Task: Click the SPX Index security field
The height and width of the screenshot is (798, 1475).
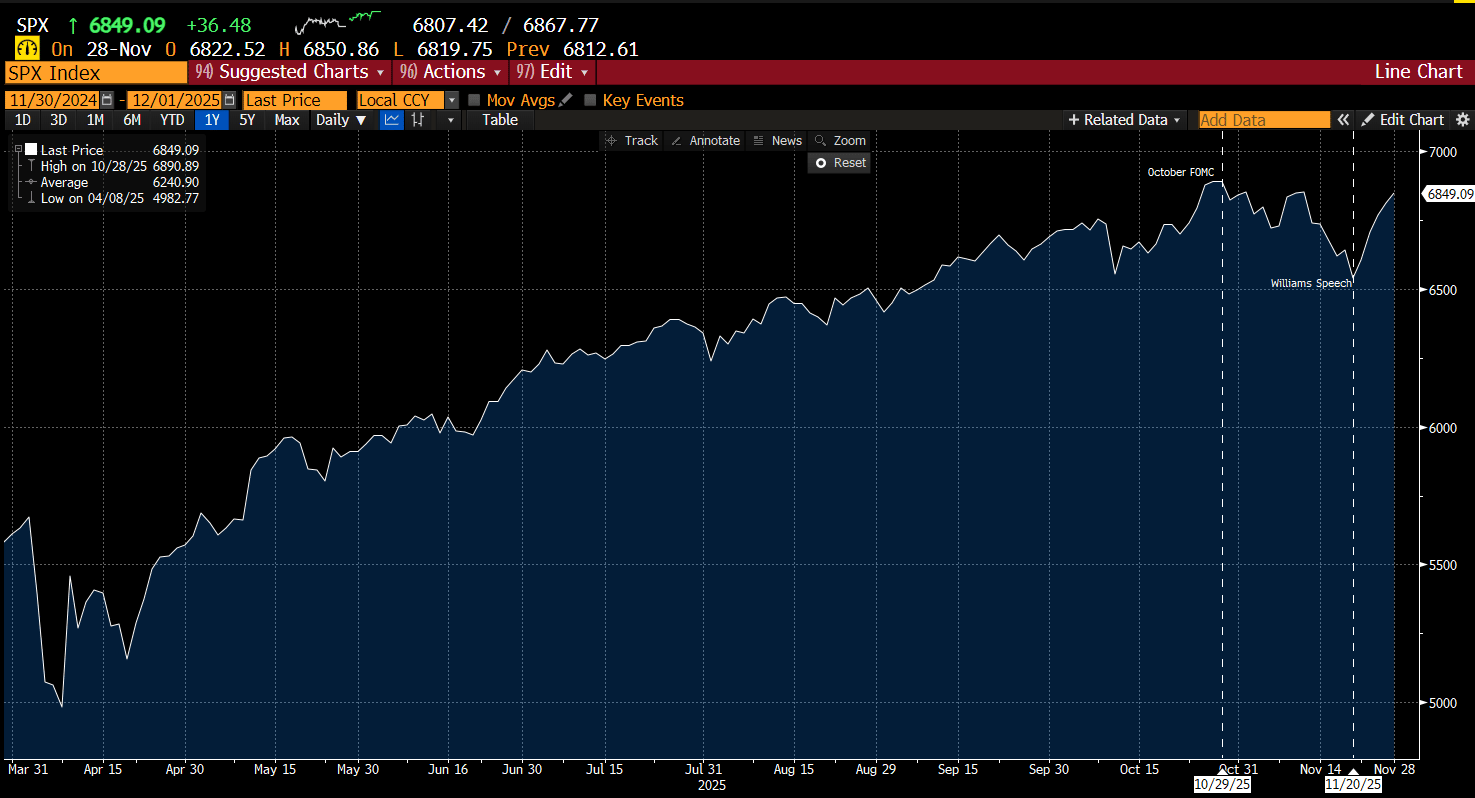Action: pyautogui.click(x=96, y=72)
